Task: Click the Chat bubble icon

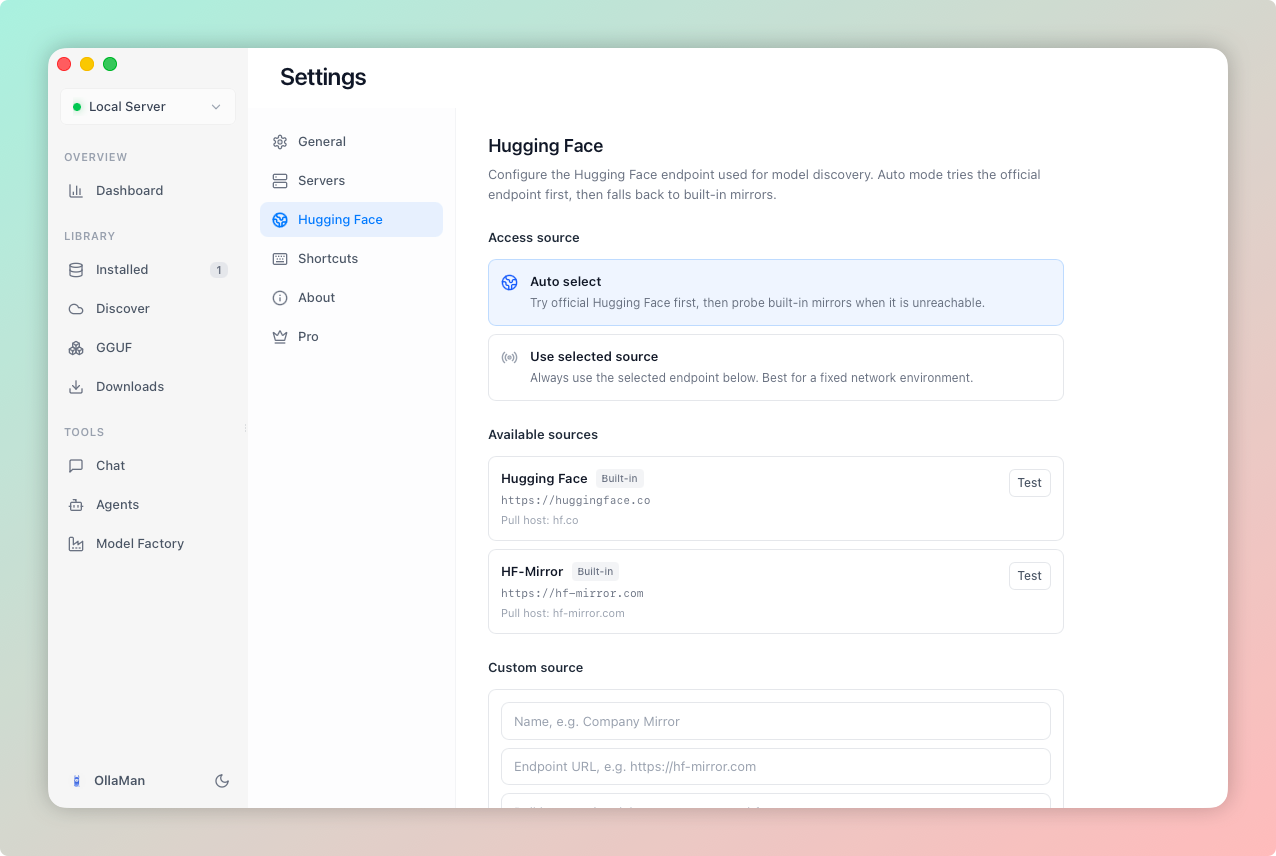Action: point(76,466)
